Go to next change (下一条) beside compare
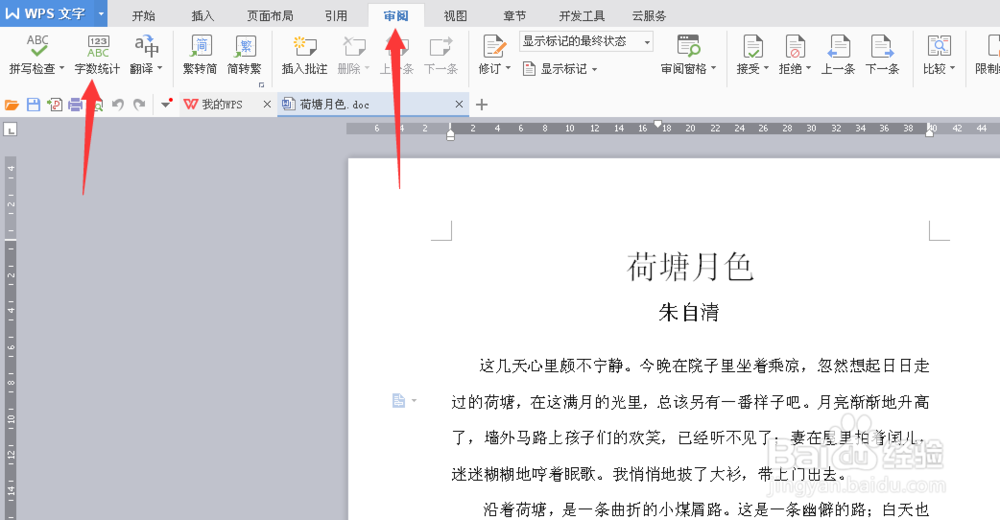 [882, 54]
